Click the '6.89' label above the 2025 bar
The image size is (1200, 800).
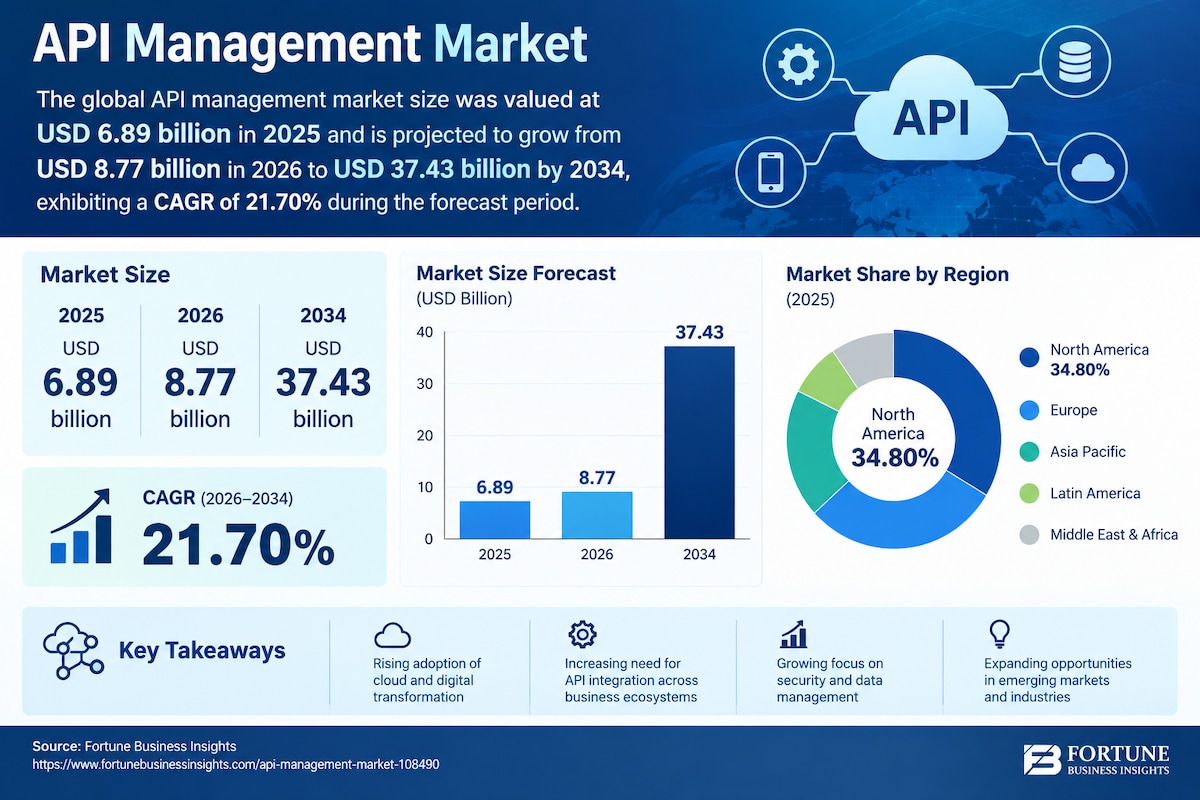tap(495, 487)
